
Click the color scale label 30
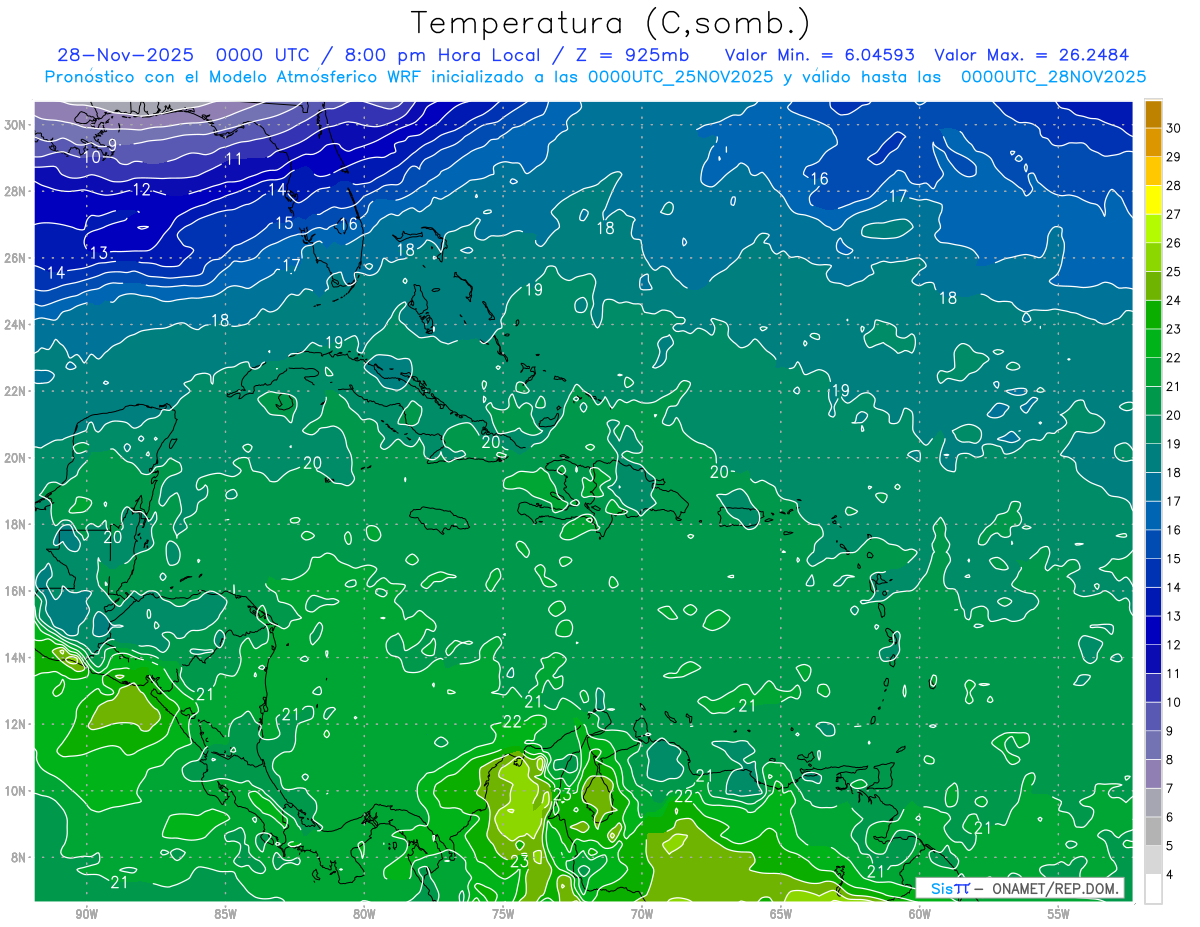(1174, 128)
